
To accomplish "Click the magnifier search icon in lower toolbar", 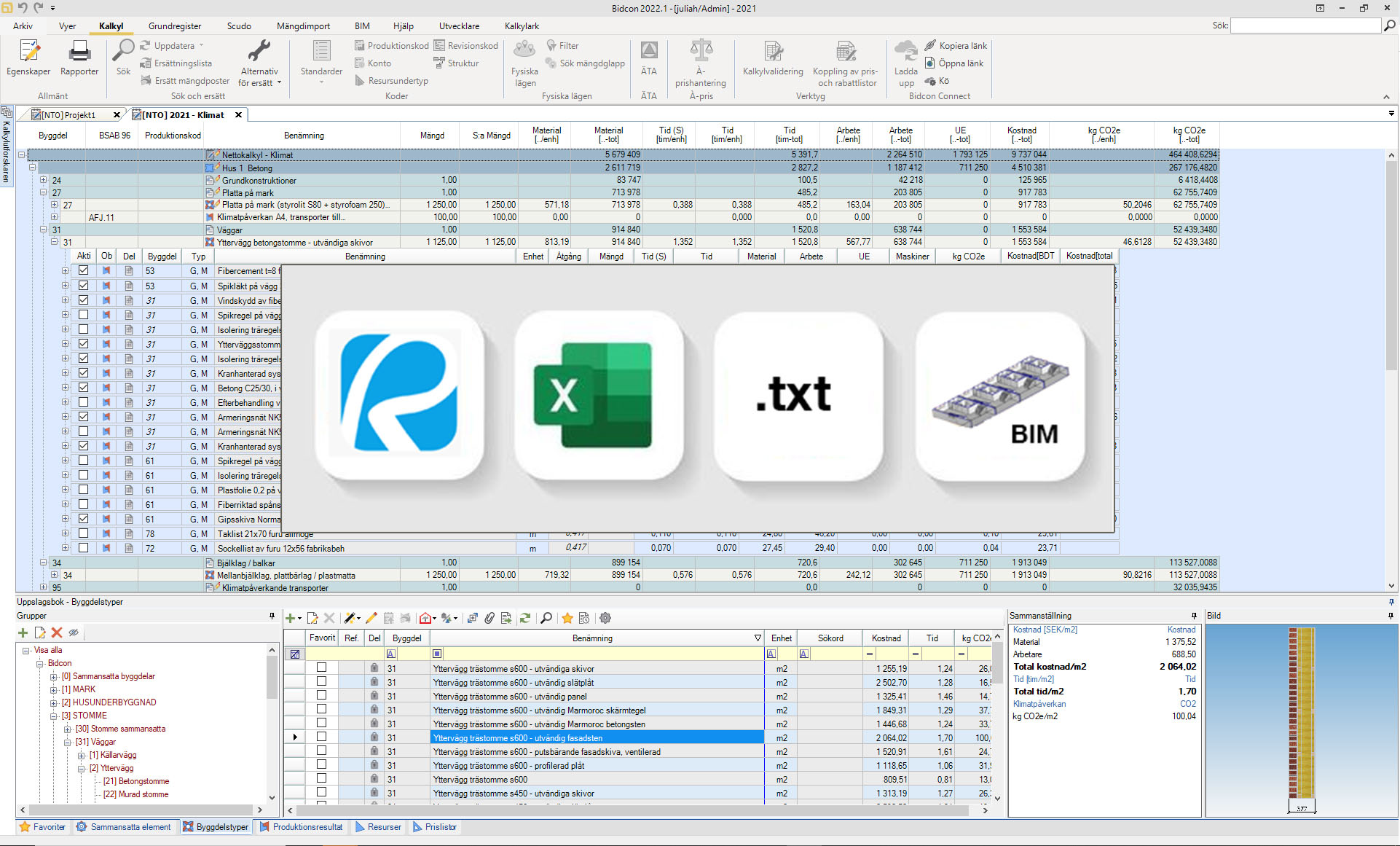I will [x=546, y=618].
